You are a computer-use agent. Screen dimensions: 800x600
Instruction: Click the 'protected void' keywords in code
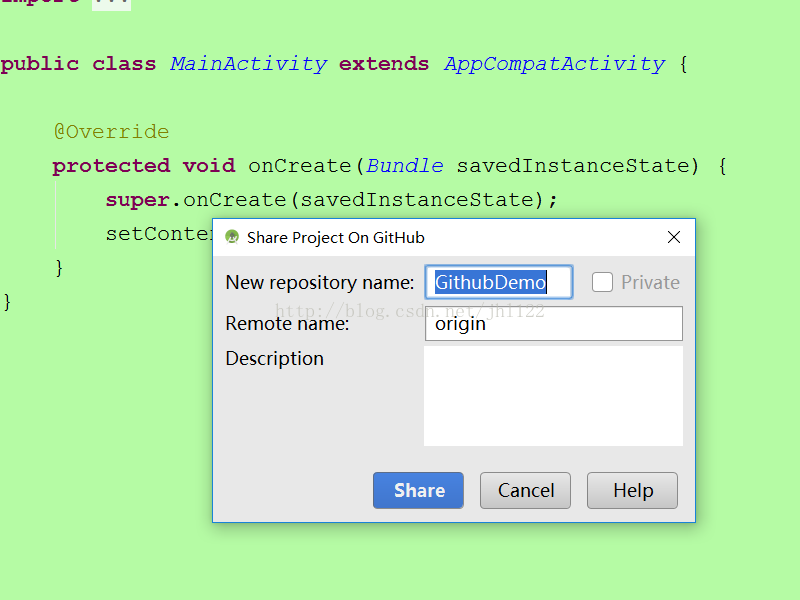pyautogui.click(x=144, y=166)
